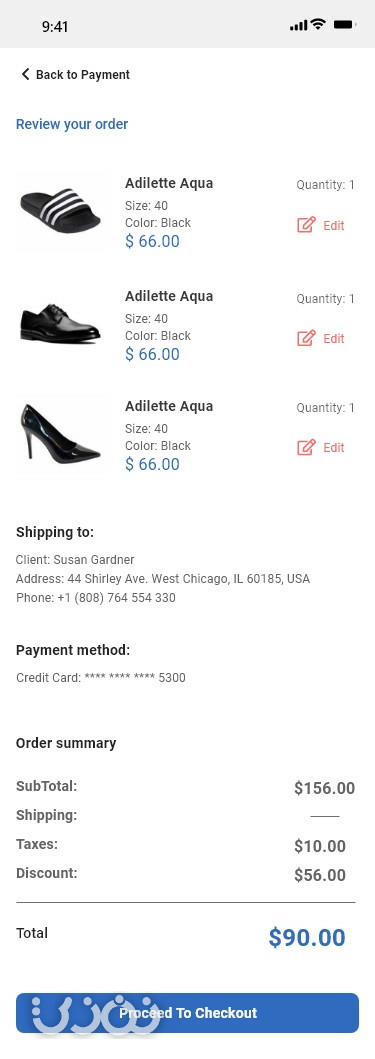
Task: Click the Proceed To Checkout button
Action: 187,1012
